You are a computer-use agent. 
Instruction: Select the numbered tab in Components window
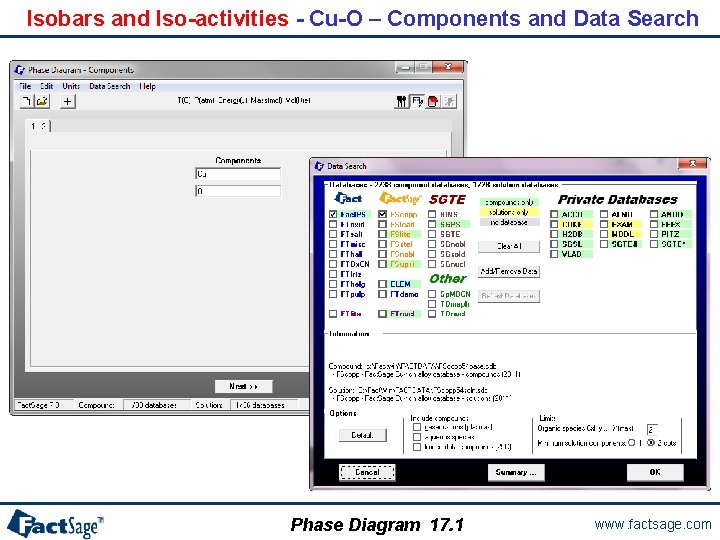point(39,126)
